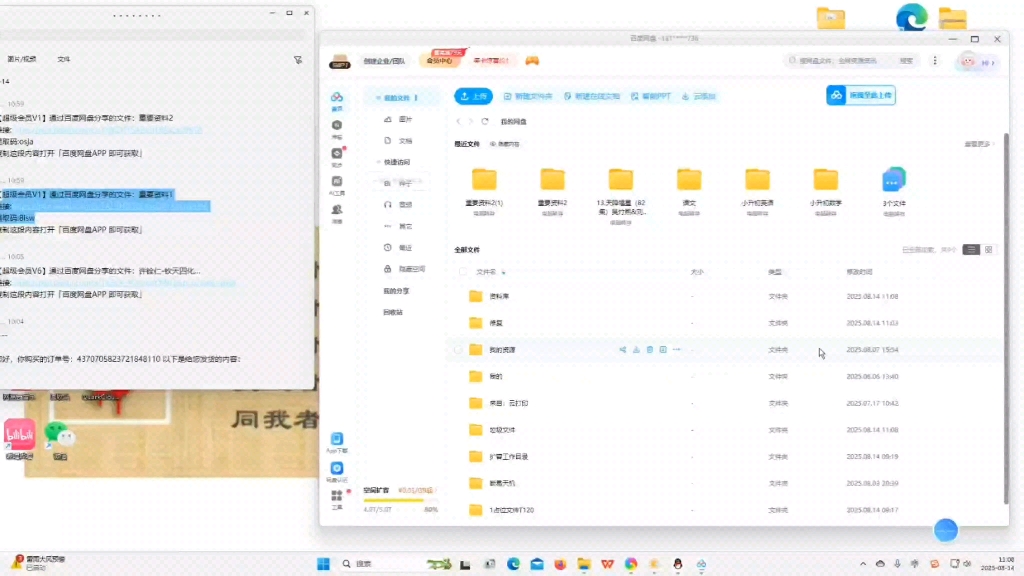Go back with the left navigation arrow
This screenshot has height=576, width=1024.
(x=458, y=121)
